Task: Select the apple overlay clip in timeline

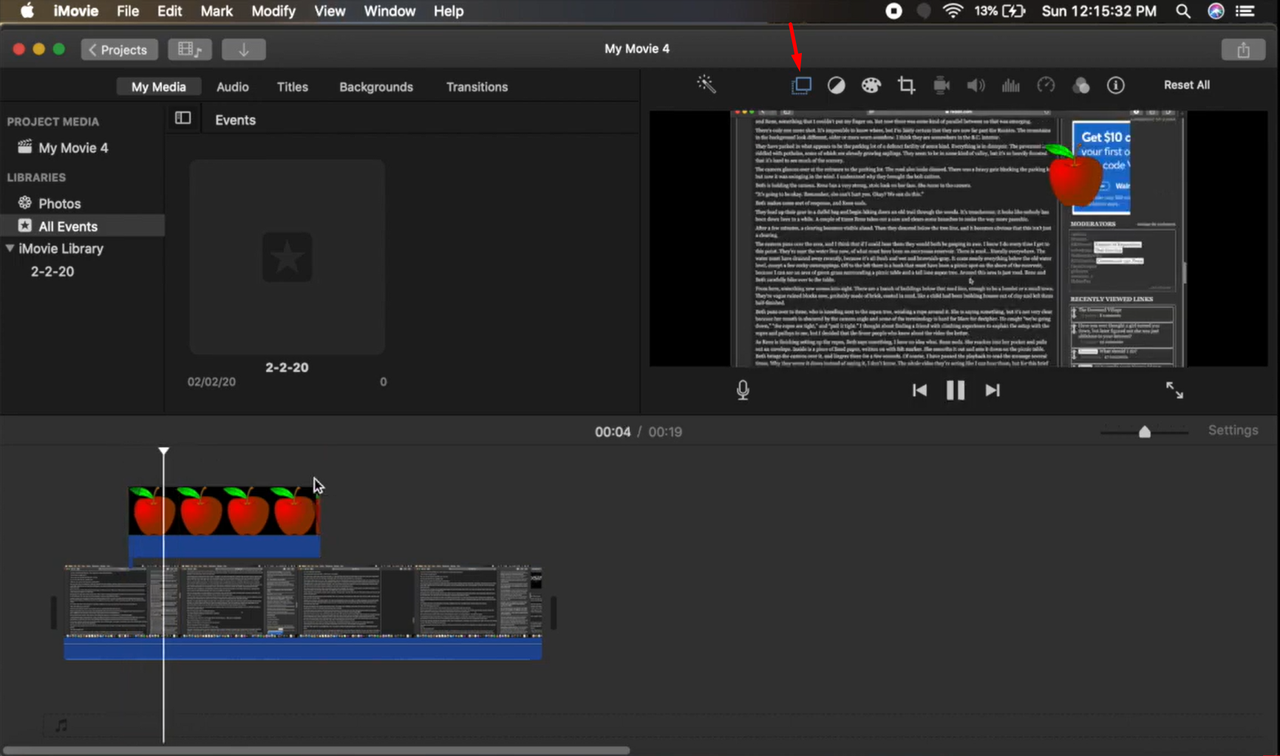Action: 224,521
